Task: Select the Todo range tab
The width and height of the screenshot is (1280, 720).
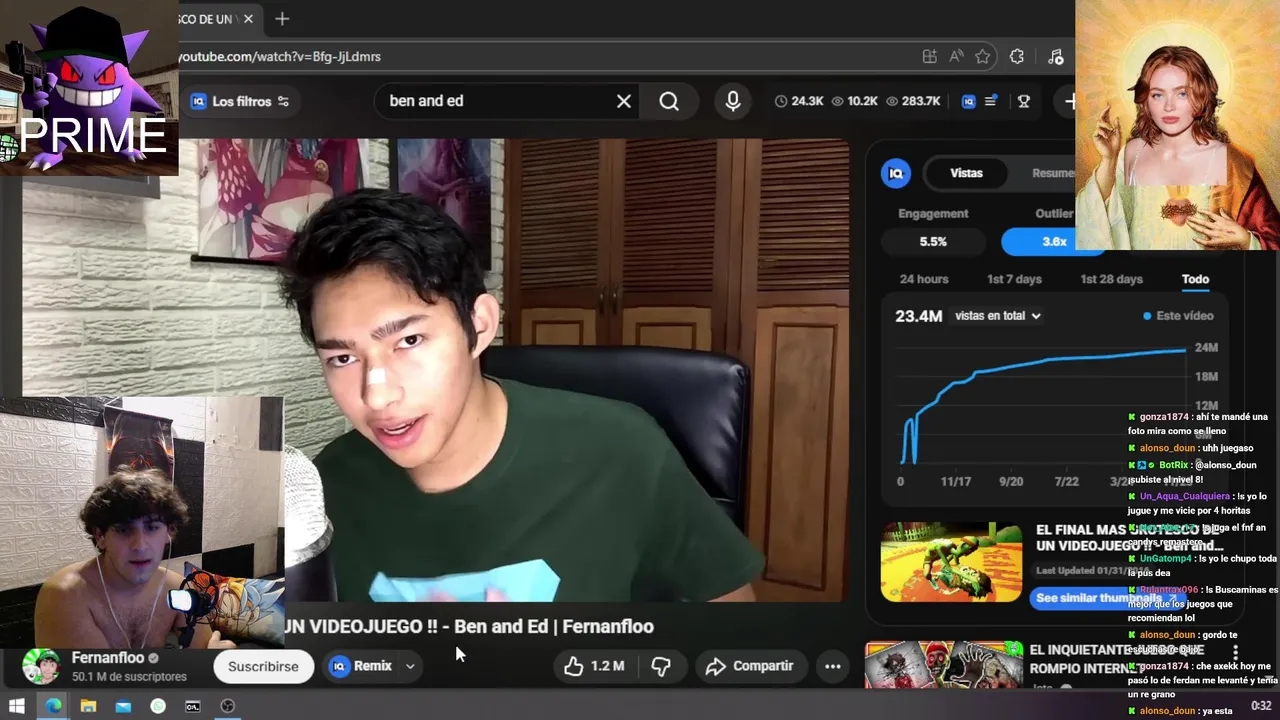Action: tap(1195, 279)
